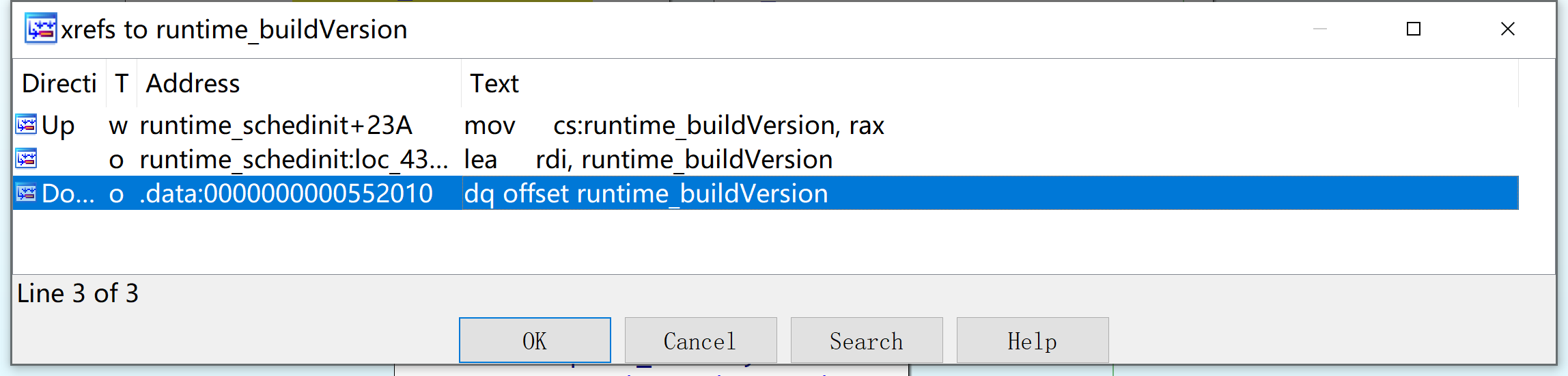1568x376 pixels.
Task: Sort by the Direction column header
Action: (x=59, y=83)
